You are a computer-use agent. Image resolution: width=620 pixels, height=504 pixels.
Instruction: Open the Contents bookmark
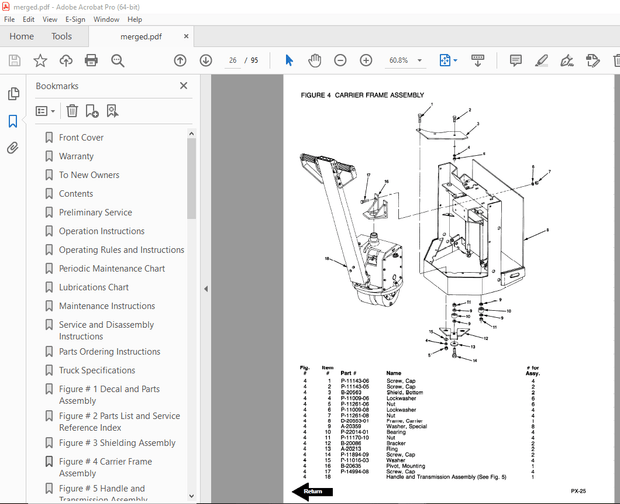tap(76, 194)
